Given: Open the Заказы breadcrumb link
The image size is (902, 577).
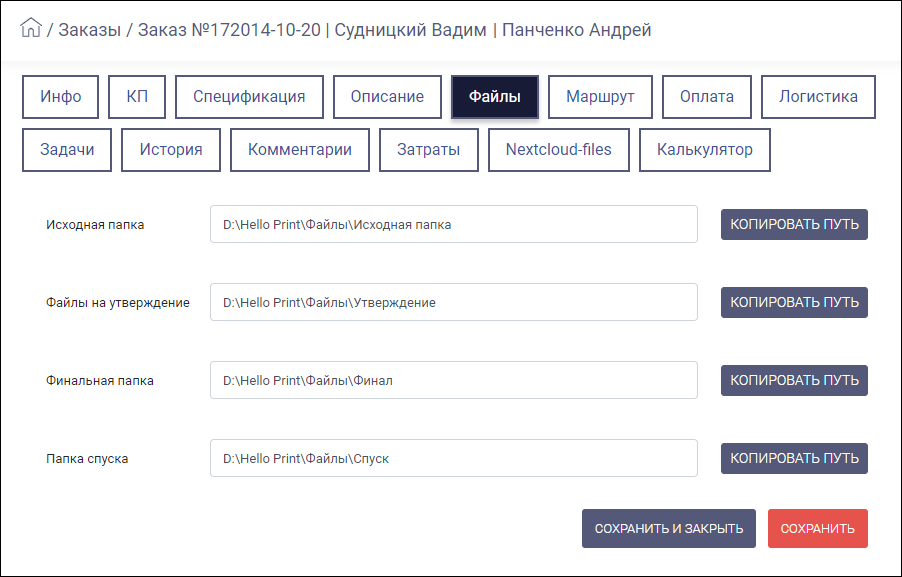Looking at the screenshot, I should (90, 30).
